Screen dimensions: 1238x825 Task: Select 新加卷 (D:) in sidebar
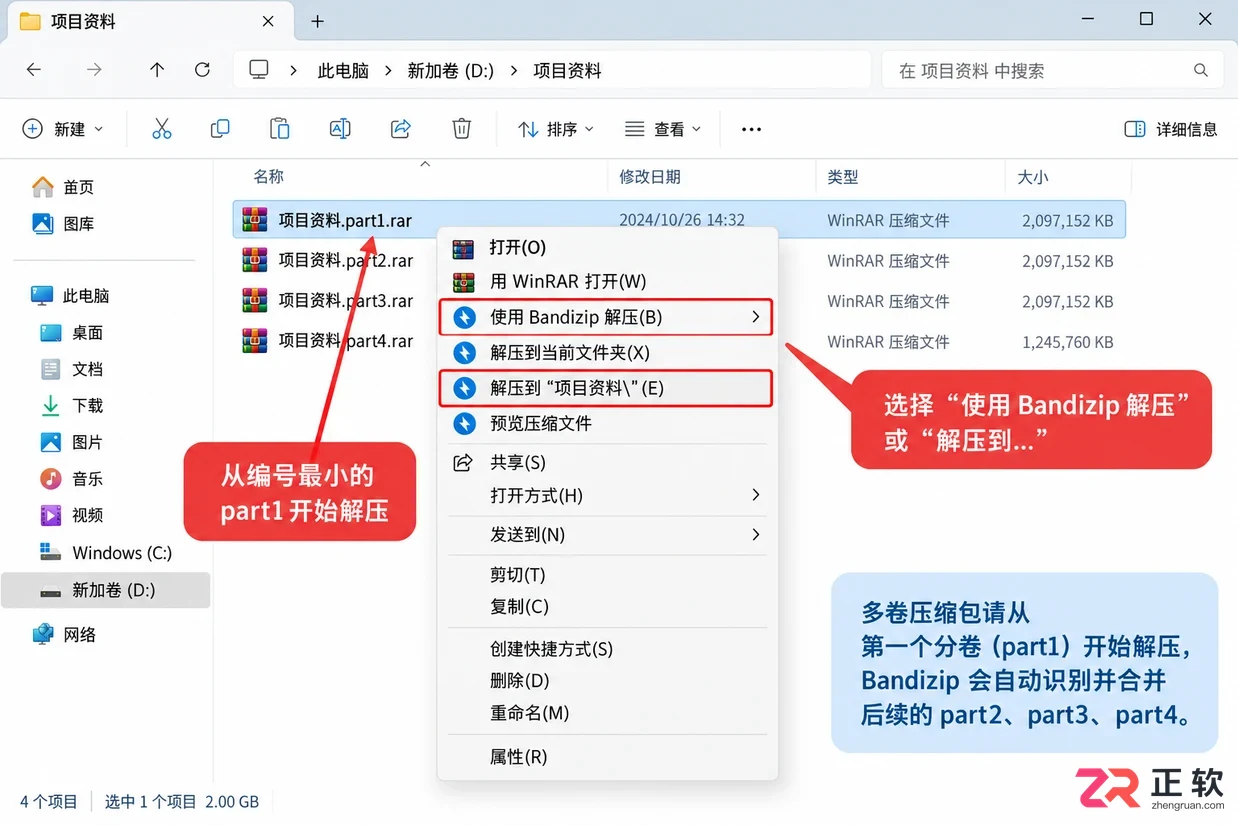click(106, 590)
